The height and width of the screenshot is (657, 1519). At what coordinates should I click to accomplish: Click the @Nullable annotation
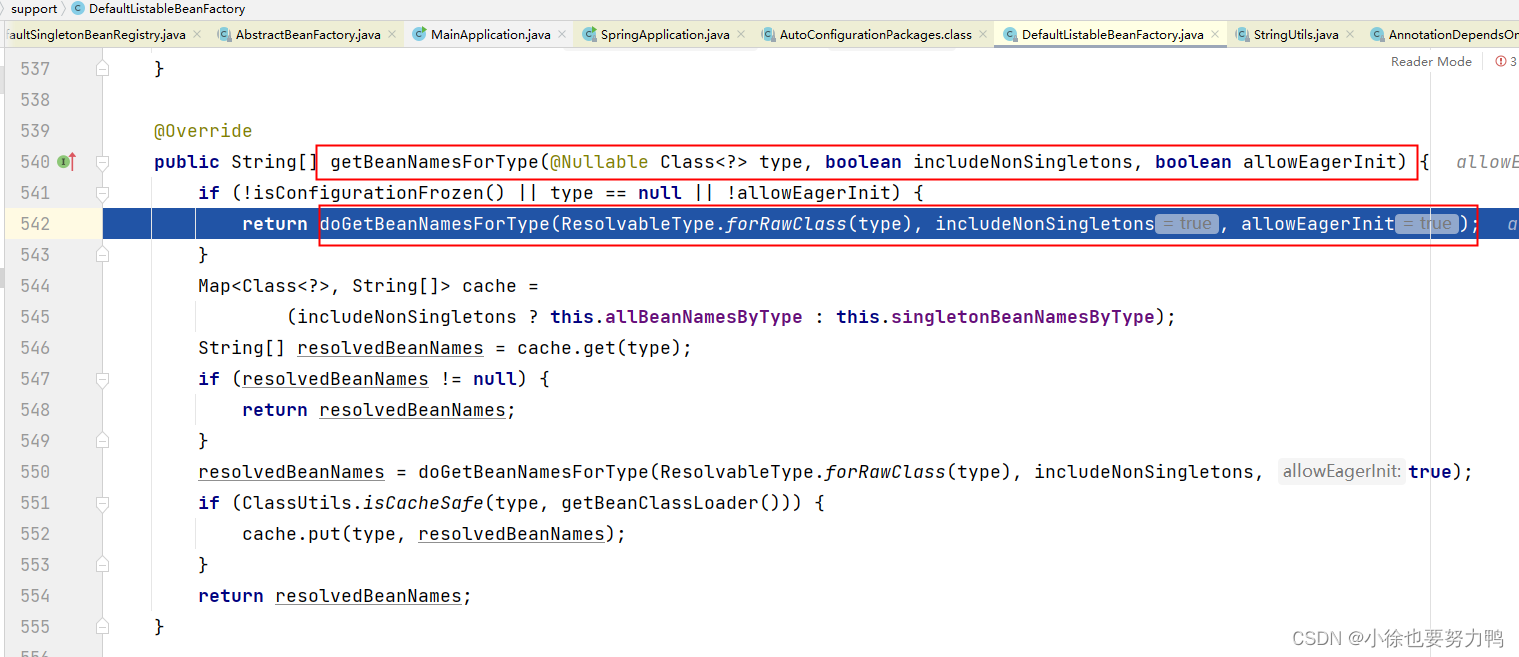coord(599,162)
